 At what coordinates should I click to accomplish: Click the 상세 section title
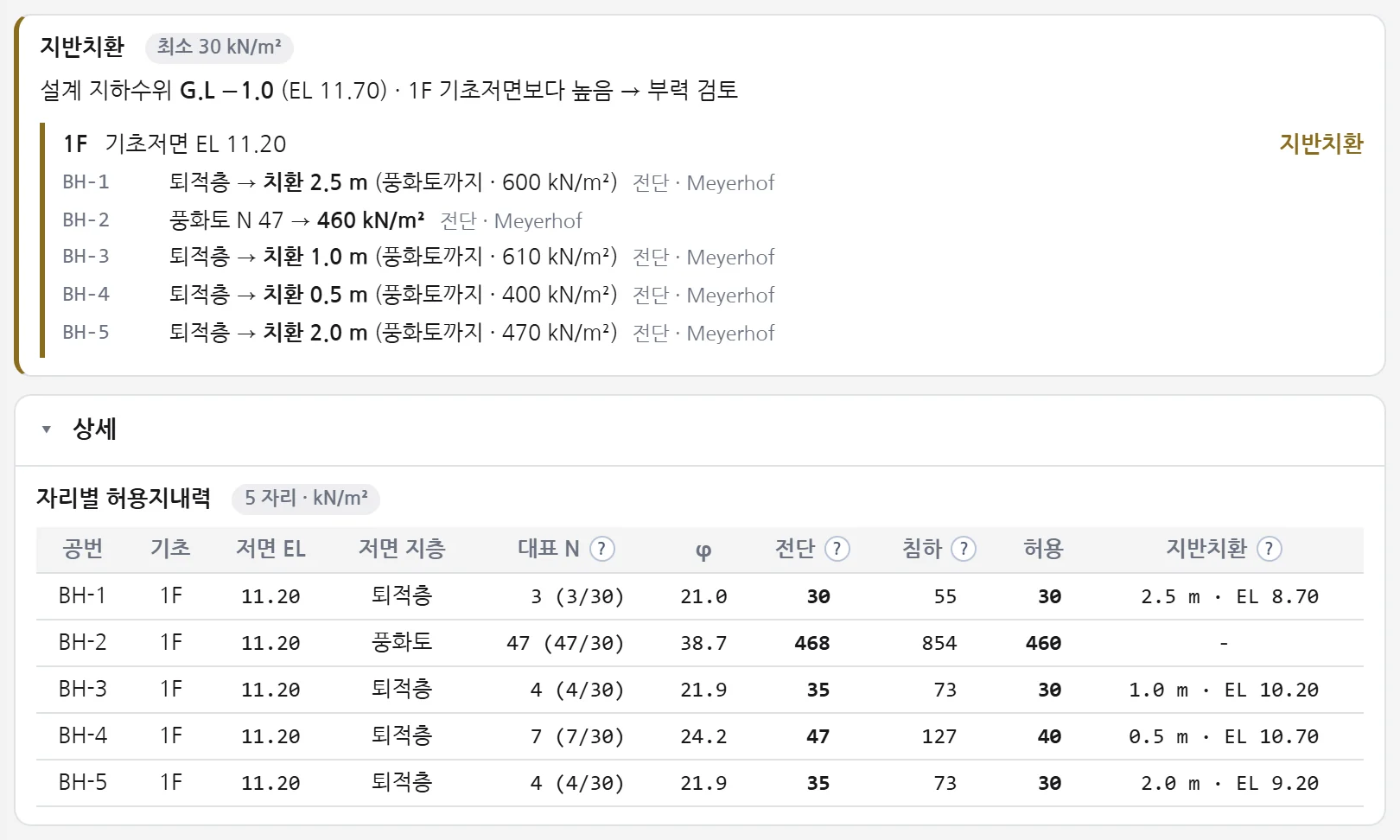coord(94,429)
